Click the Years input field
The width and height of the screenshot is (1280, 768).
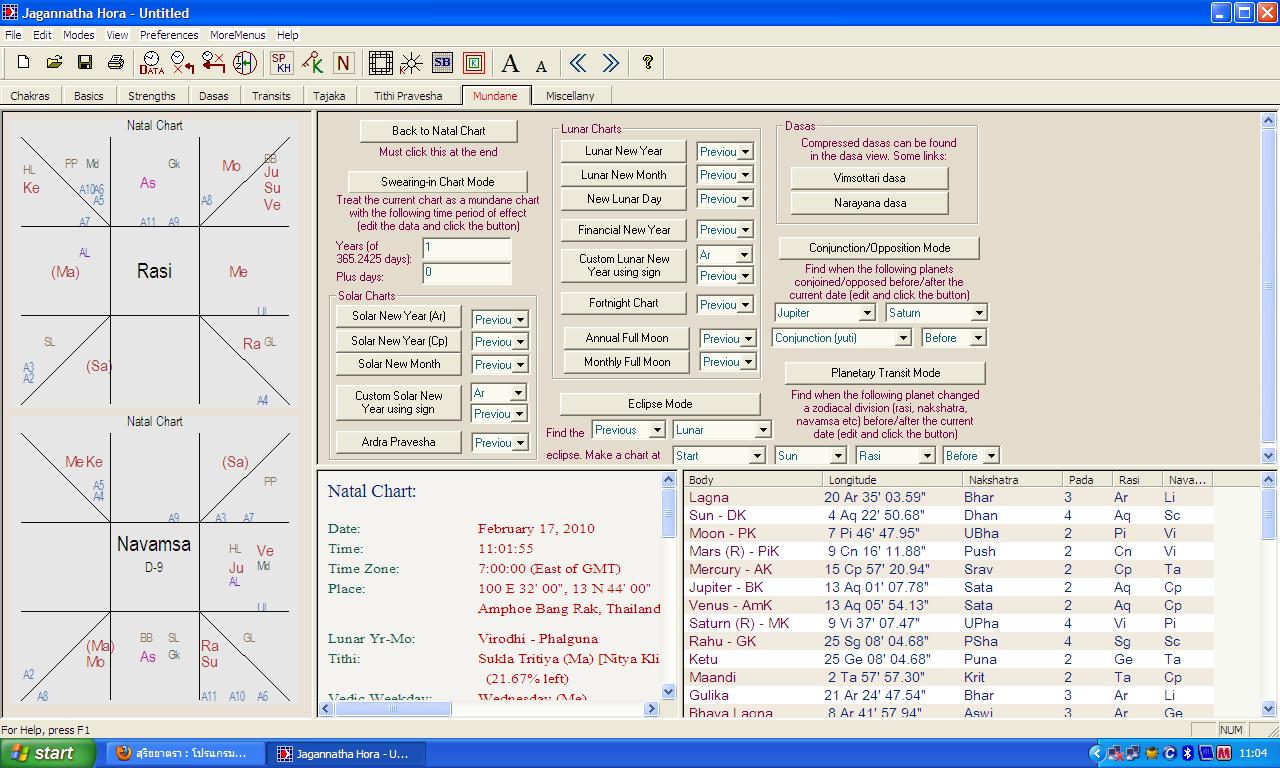click(466, 248)
